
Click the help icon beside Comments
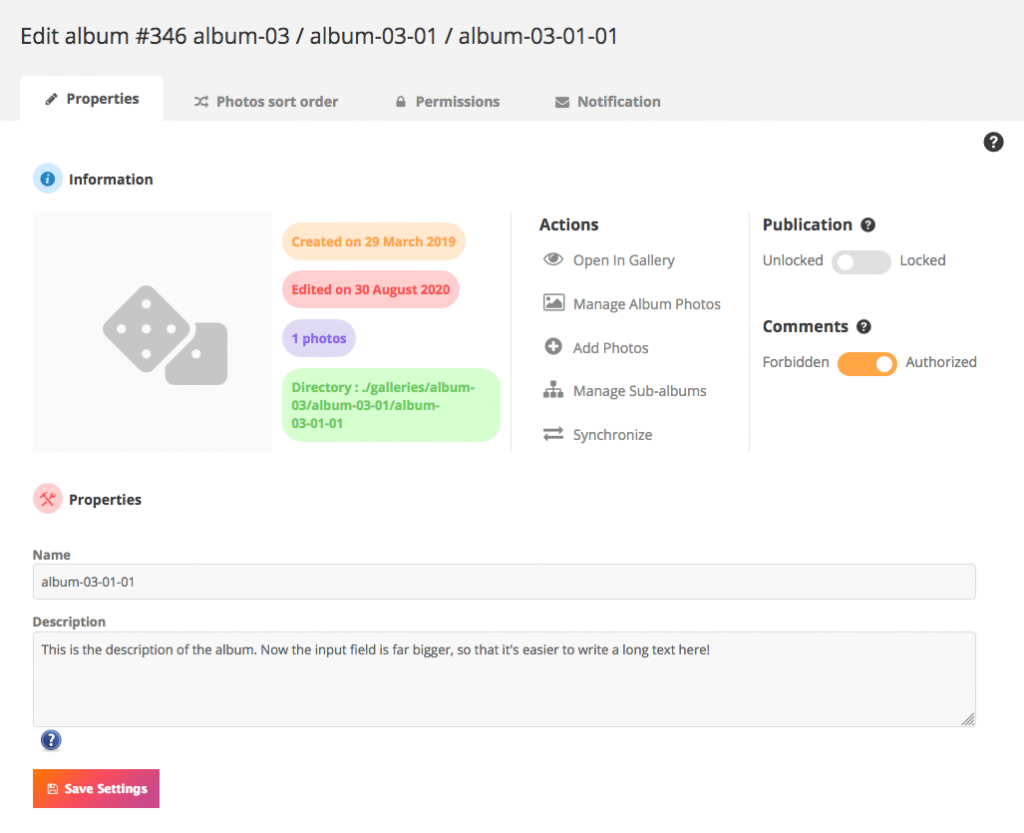click(x=864, y=327)
